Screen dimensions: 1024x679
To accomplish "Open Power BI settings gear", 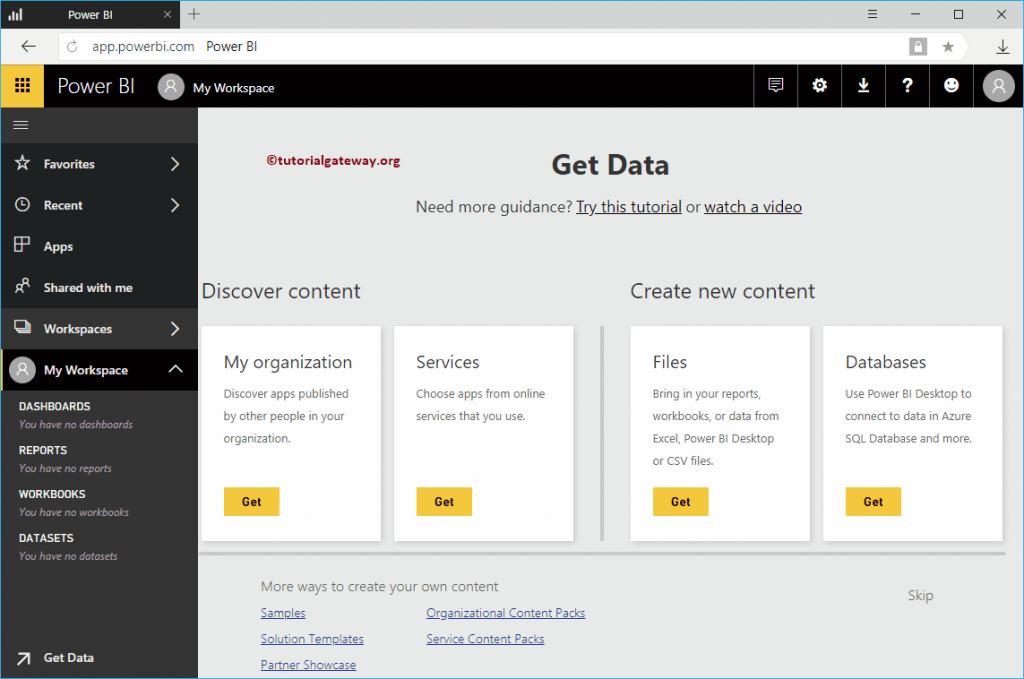I will [819, 86].
